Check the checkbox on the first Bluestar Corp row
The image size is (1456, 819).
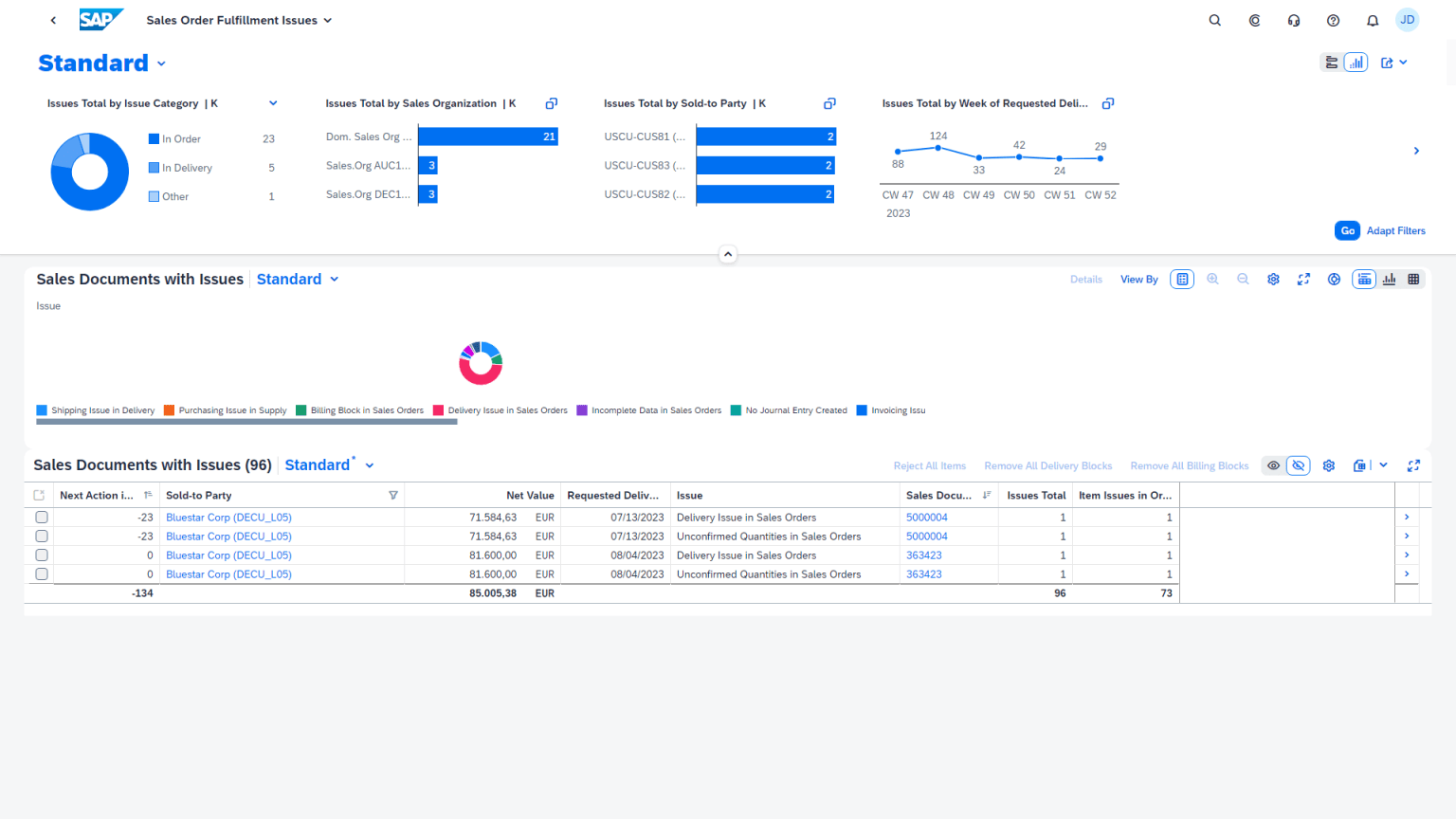[x=41, y=517]
